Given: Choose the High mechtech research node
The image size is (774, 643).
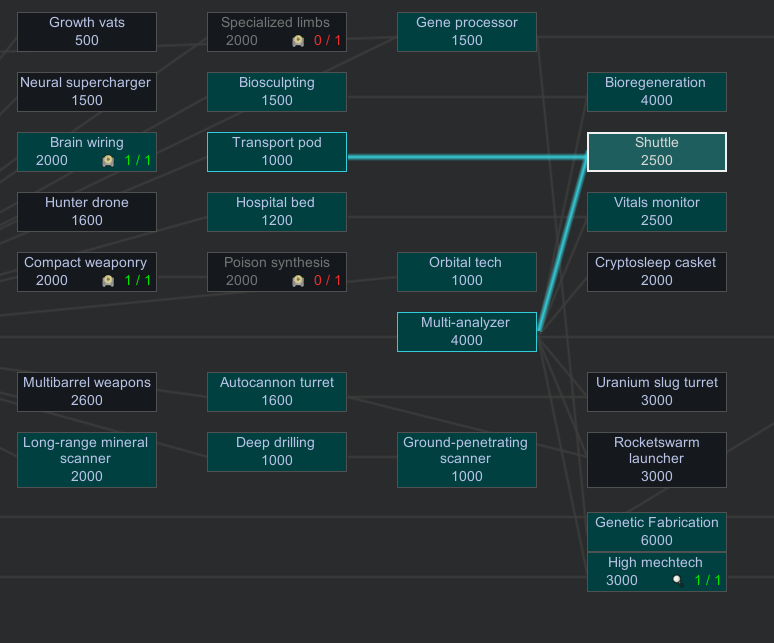Looking at the screenshot, I should [657, 572].
